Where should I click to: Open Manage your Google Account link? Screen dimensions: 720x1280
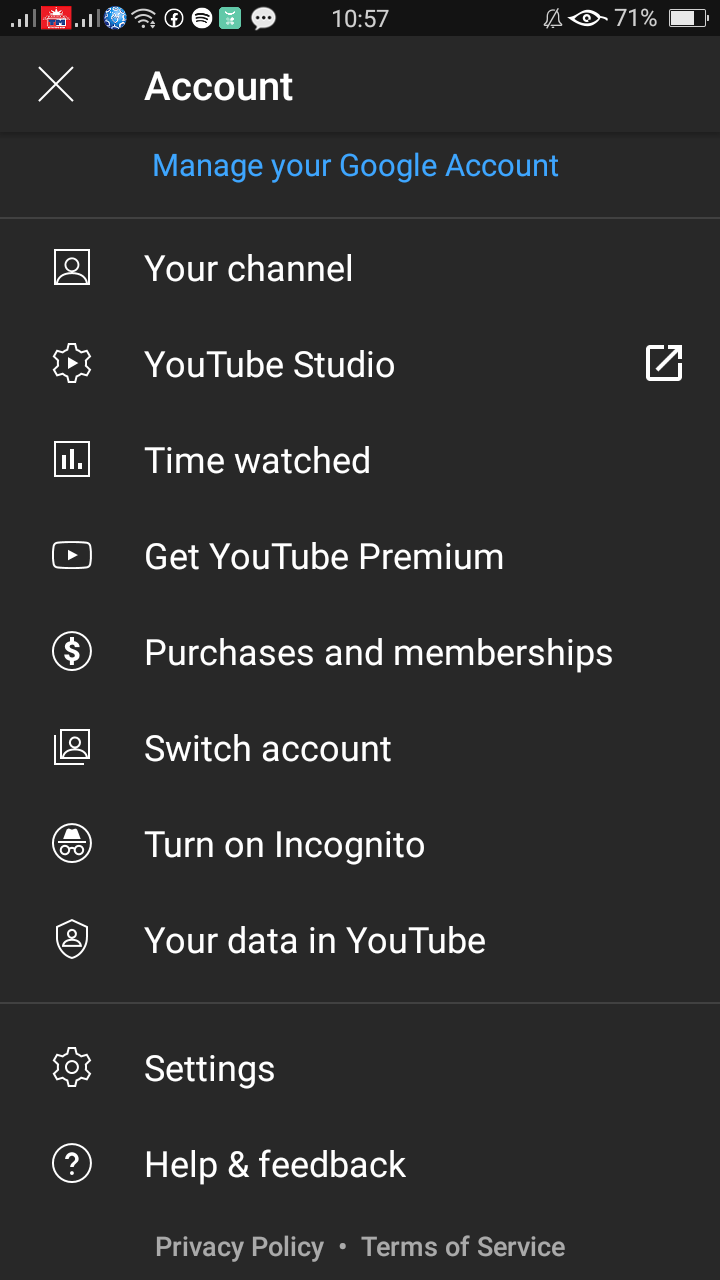pyautogui.click(x=355, y=166)
